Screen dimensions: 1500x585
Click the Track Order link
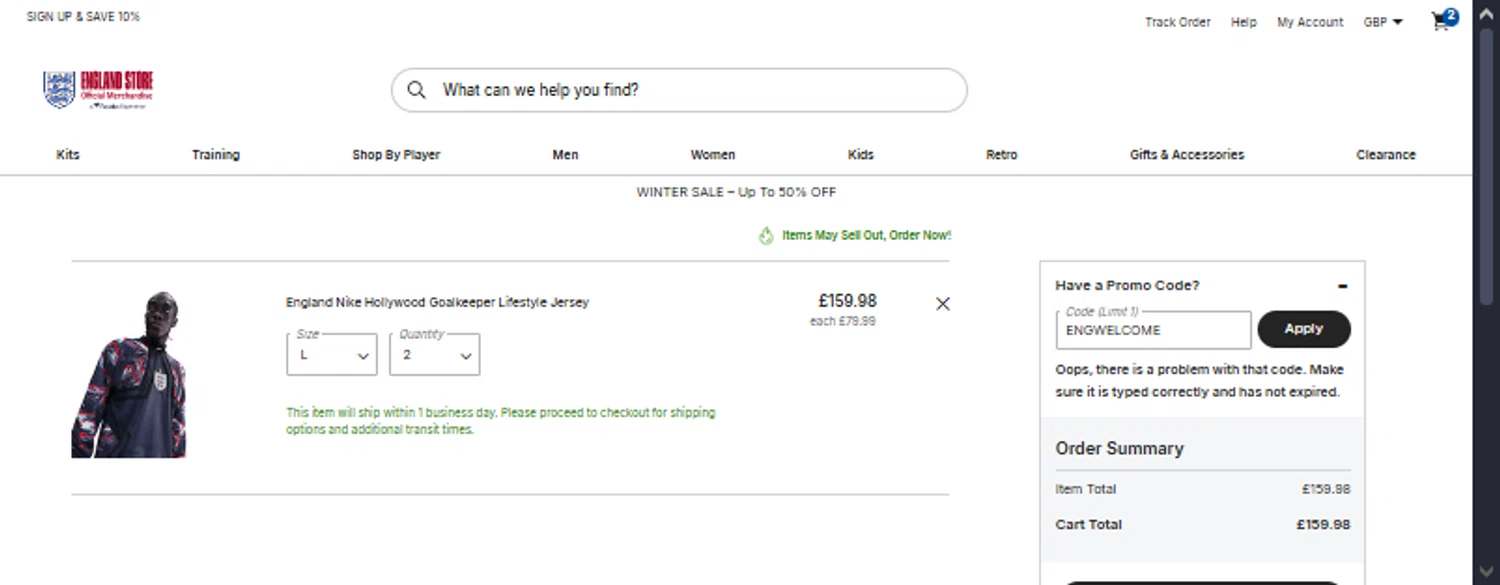(1177, 22)
